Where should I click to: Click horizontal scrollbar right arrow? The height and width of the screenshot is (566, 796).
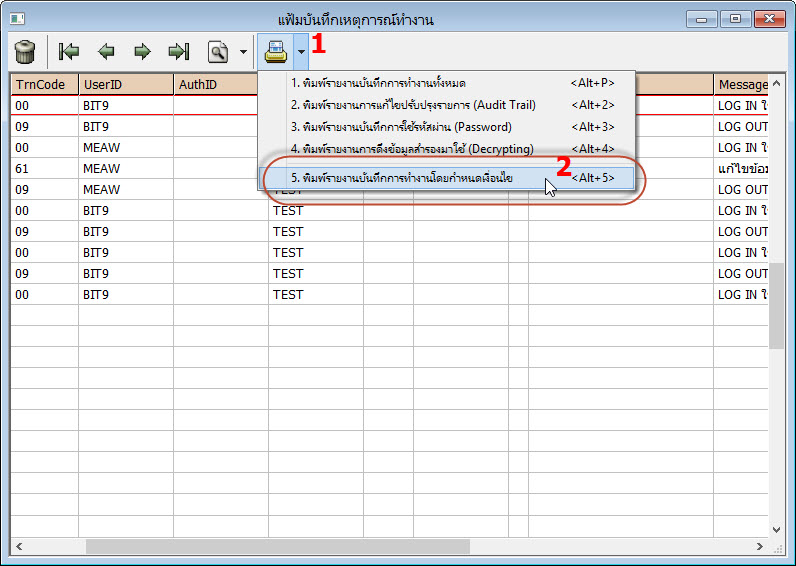(x=759, y=546)
